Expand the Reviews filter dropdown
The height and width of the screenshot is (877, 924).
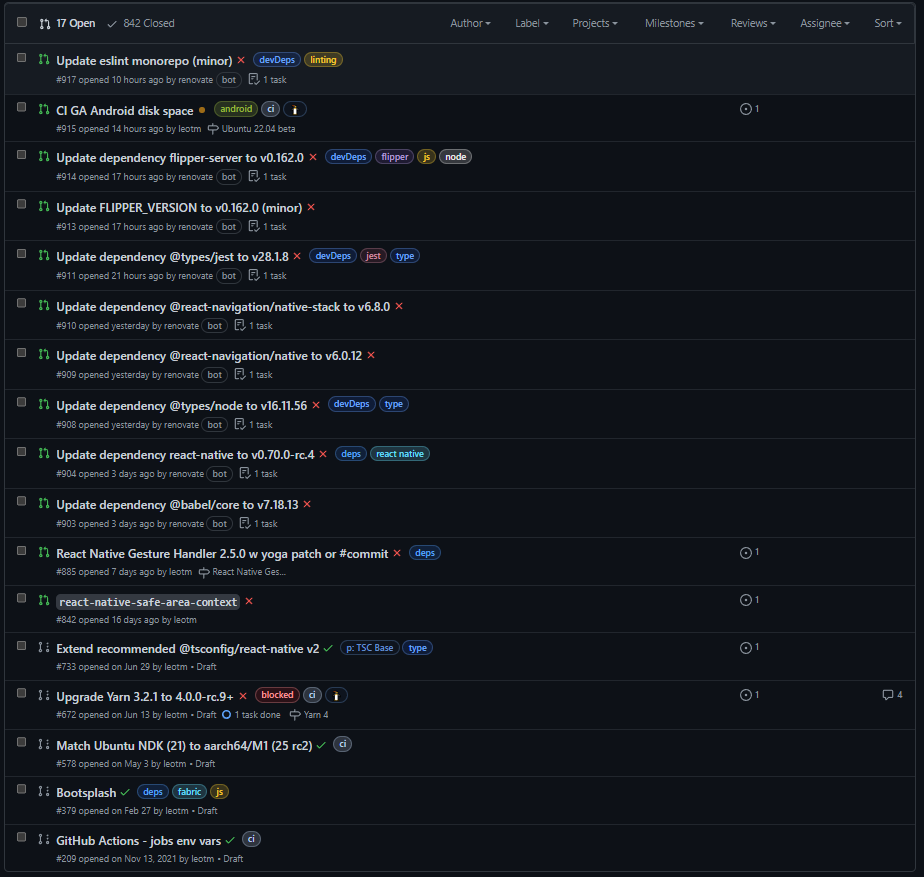click(753, 23)
